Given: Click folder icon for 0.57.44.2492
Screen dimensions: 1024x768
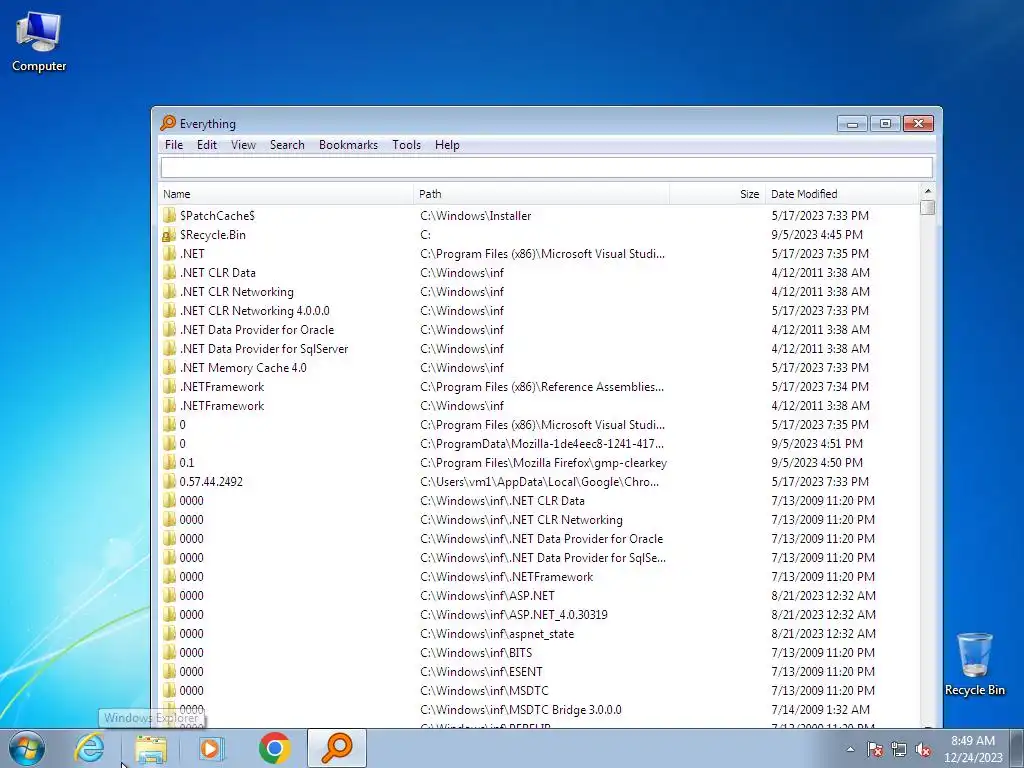Looking at the screenshot, I should pos(169,481).
